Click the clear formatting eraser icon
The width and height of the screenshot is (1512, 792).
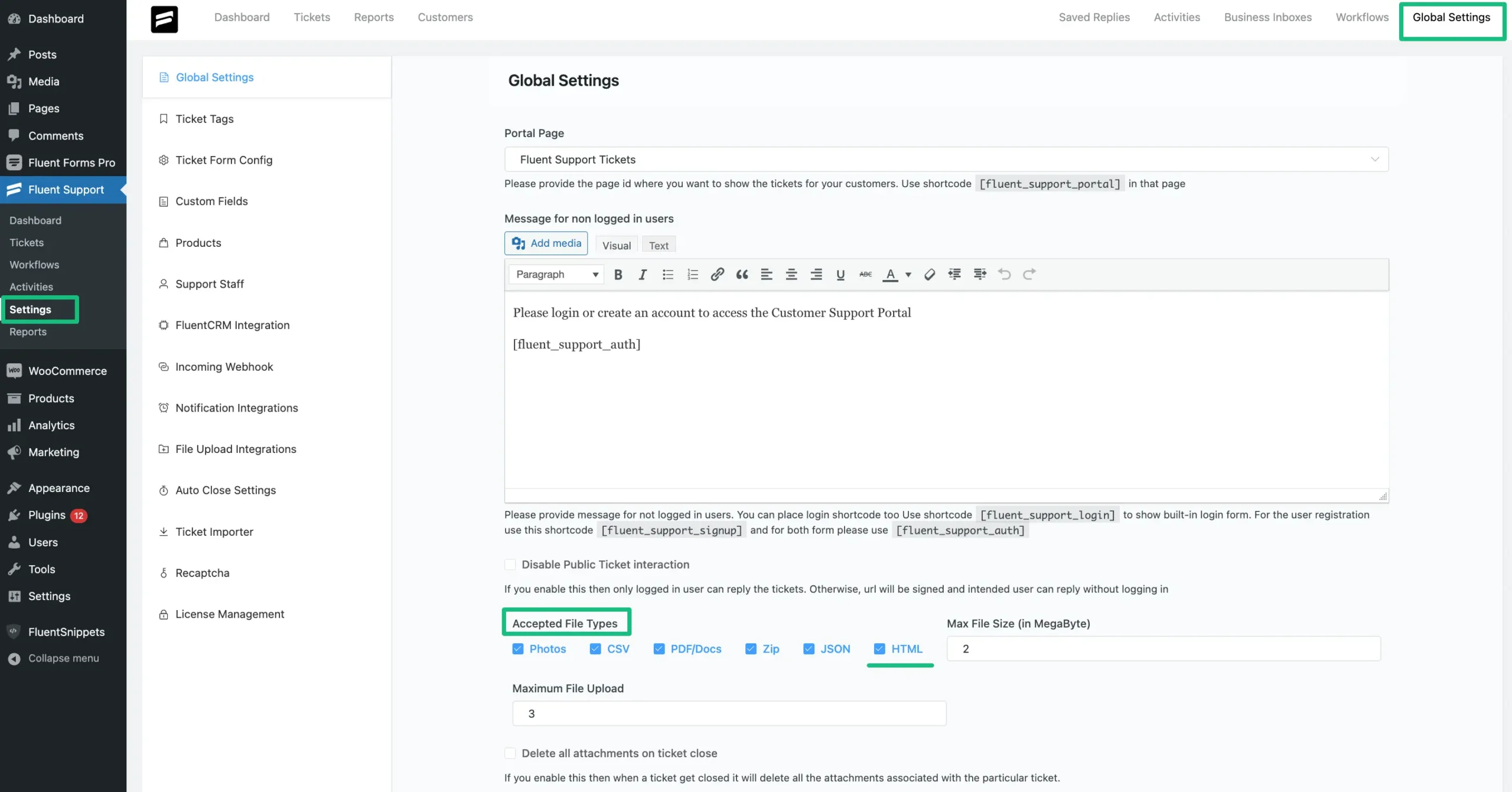point(930,274)
